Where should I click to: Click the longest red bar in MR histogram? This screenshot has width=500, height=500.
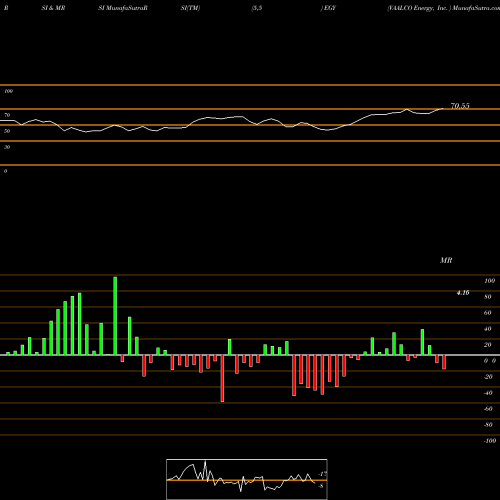(x=222, y=378)
